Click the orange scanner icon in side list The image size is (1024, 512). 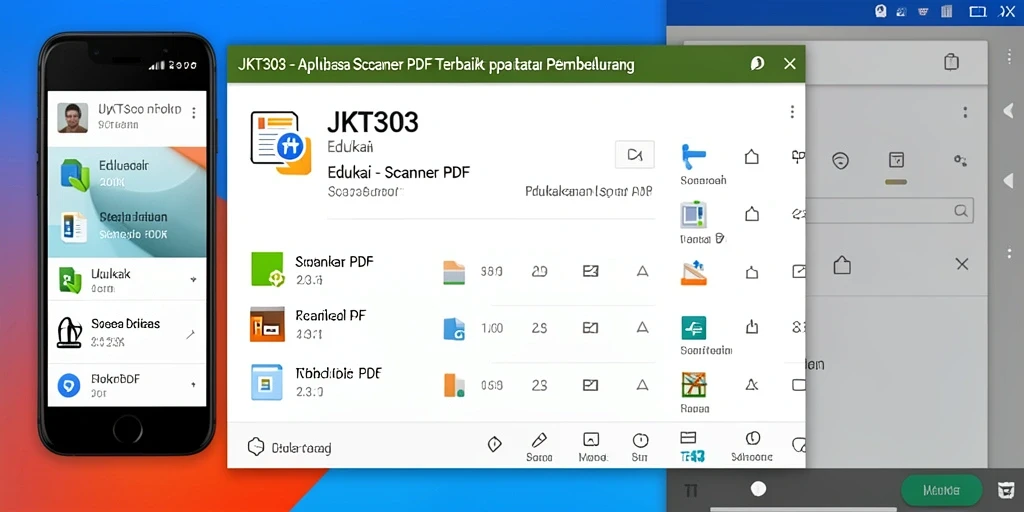click(x=694, y=272)
